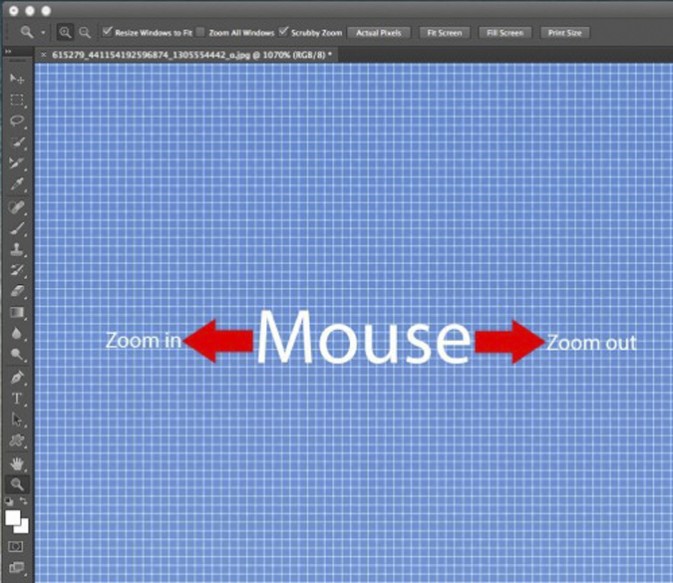673x583 pixels.
Task: Enable Zoom All Windows checkbox
Action: (x=201, y=33)
